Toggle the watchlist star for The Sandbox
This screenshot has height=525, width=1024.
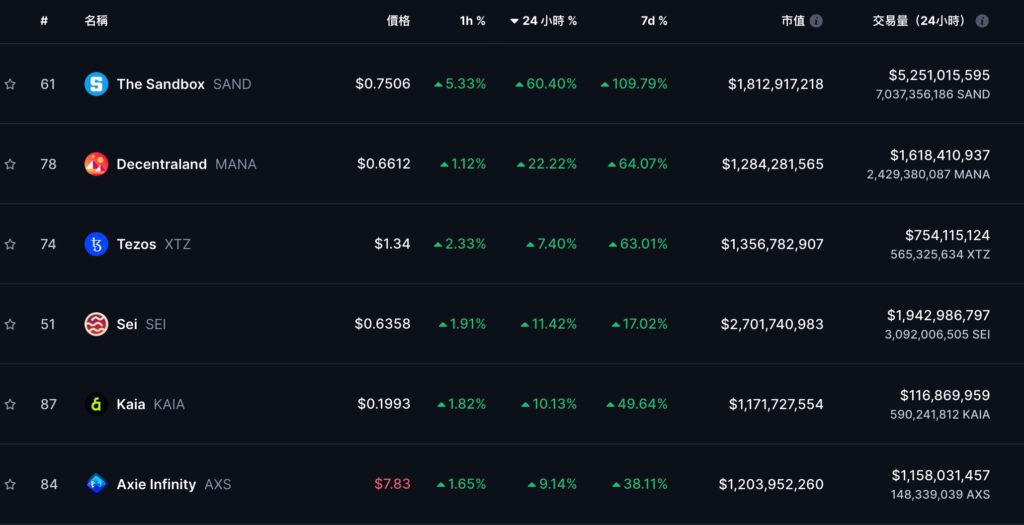[x=10, y=84]
